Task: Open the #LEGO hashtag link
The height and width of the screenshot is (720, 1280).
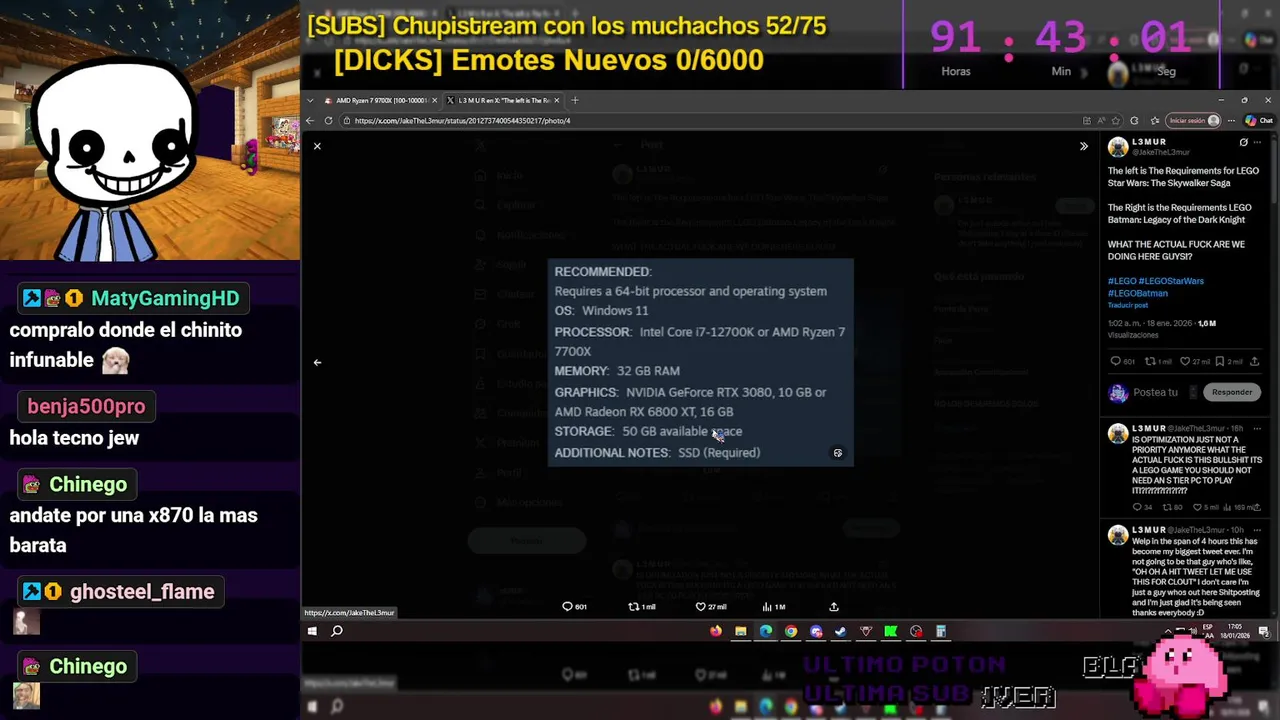Action: point(1121,281)
